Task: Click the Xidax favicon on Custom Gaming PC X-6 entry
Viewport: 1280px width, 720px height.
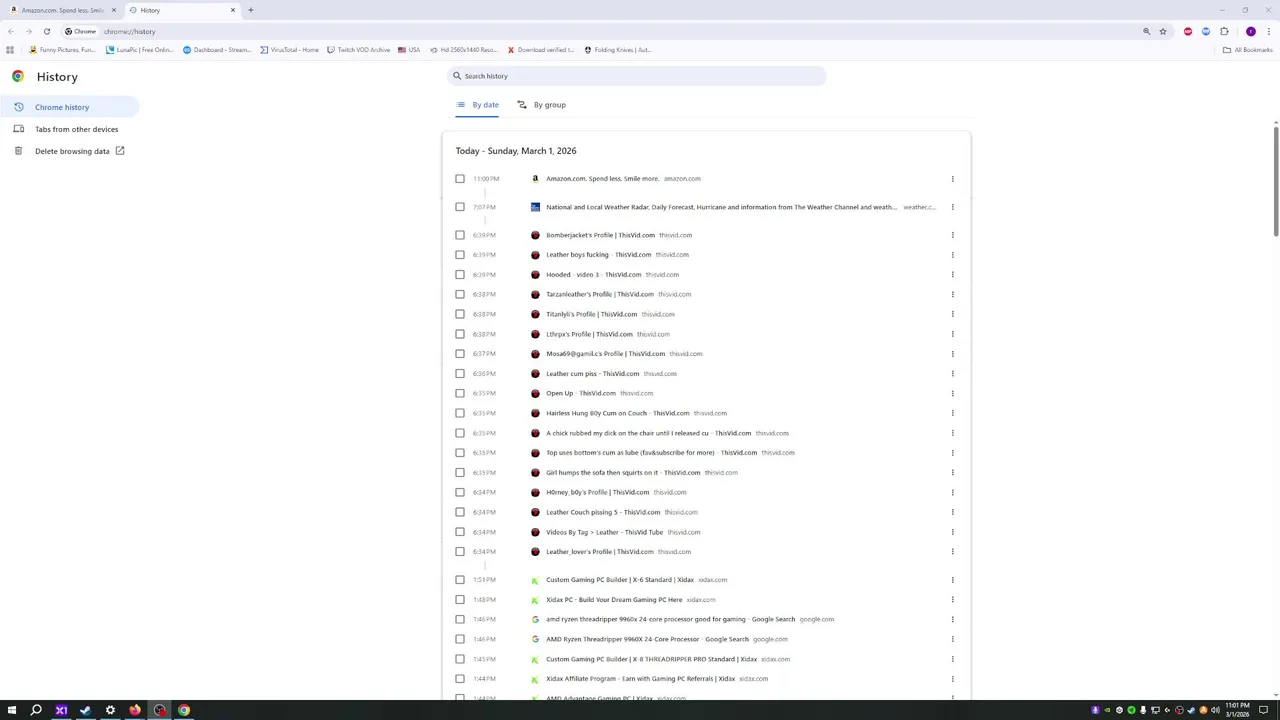Action: tap(535, 580)
